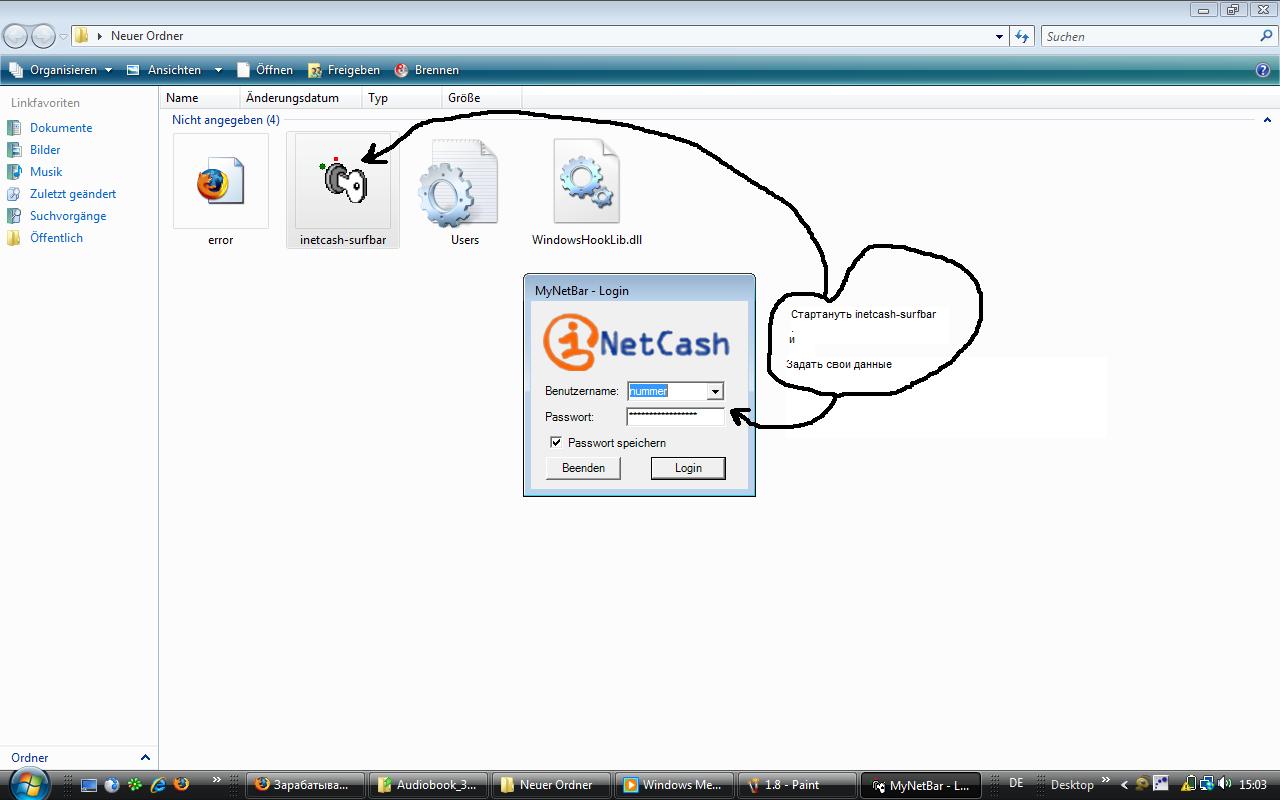This screenshot has height=800, width=1280.
Task: Open the address bar history dropdown
Action: tap(999, 36)
